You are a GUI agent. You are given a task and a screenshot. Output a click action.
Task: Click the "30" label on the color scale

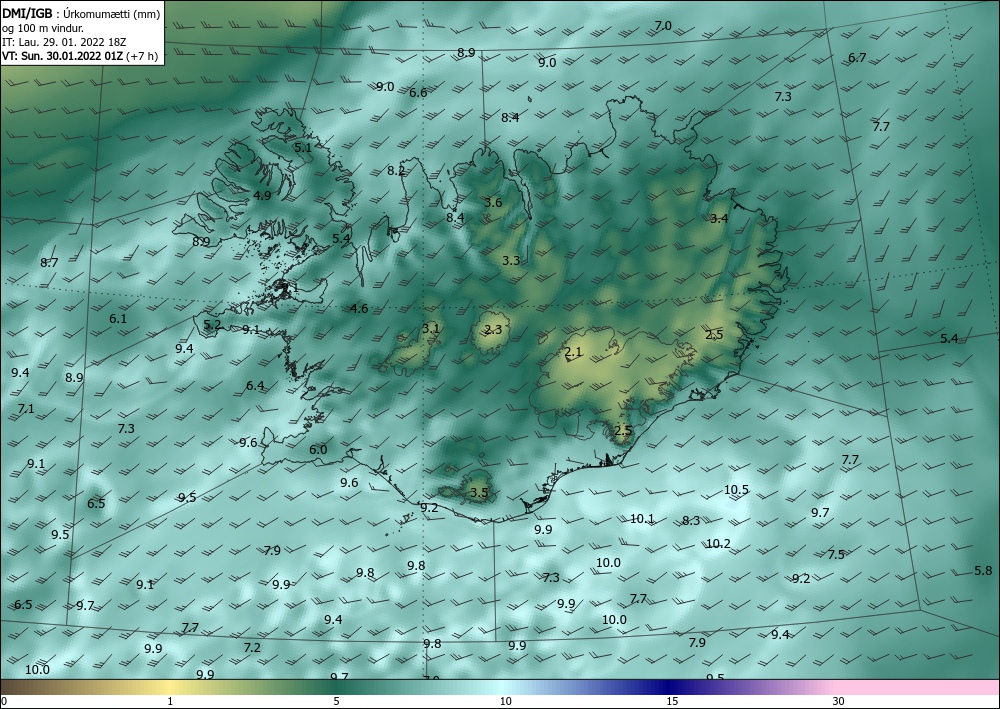(839, 701)
